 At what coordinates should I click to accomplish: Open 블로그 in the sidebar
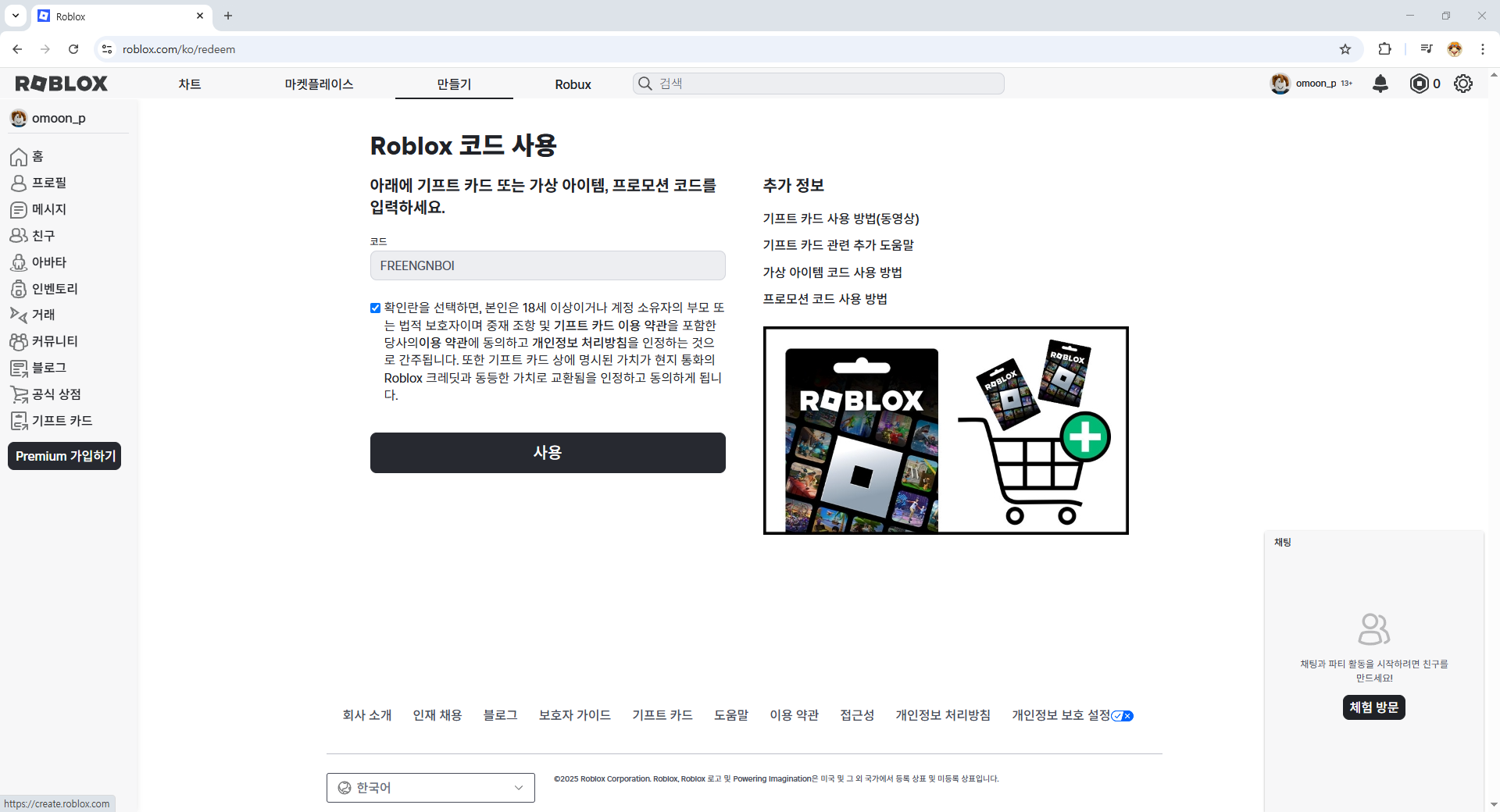point(38,368)
